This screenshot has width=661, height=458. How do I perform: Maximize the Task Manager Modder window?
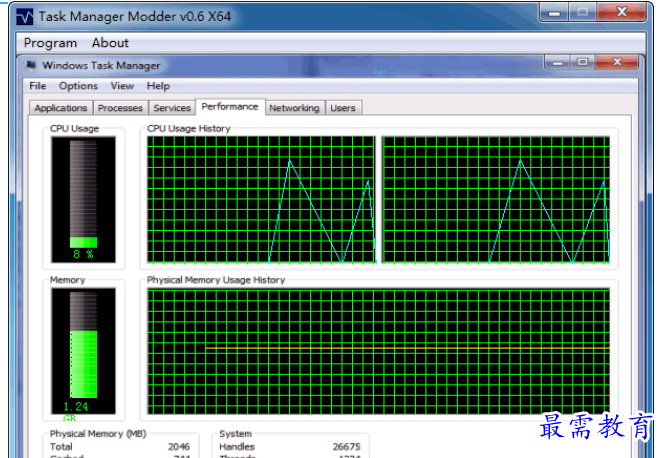[x=583, y=12]
